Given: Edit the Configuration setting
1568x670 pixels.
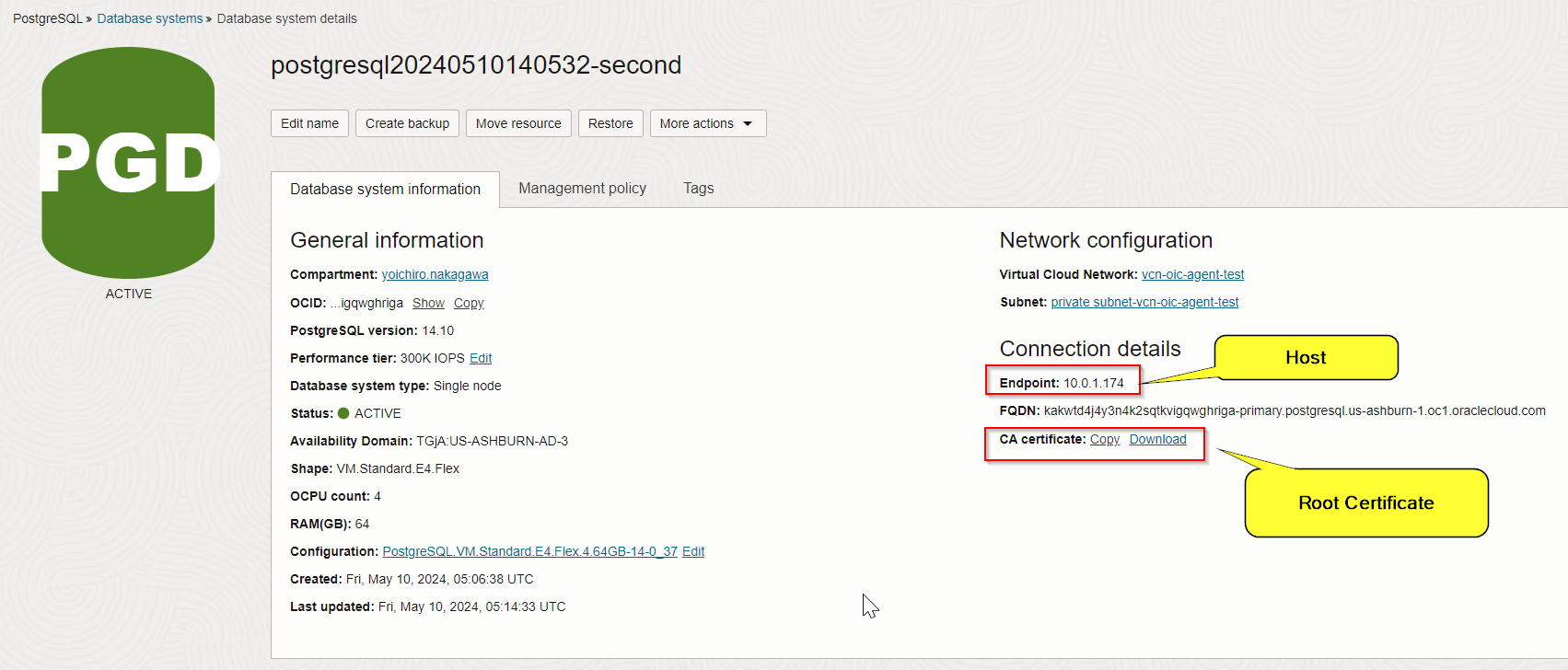Looking at the screenshot, I should pos(693,551).
